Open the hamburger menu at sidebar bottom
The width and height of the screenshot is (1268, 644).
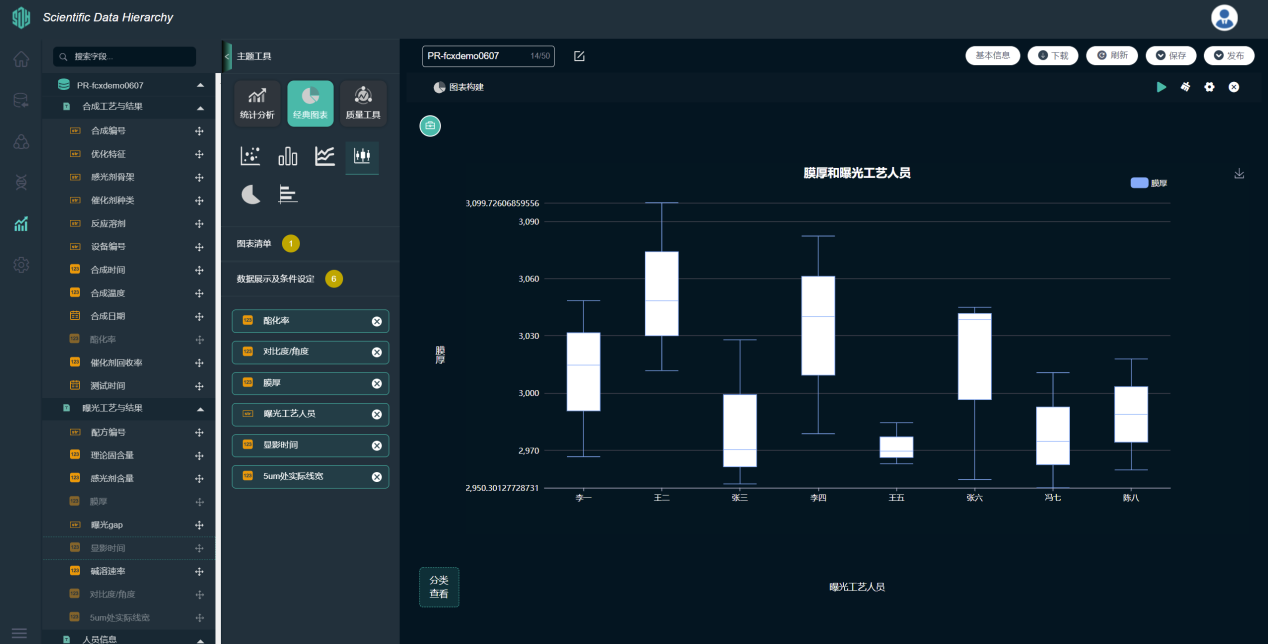[x=20, y=633]
